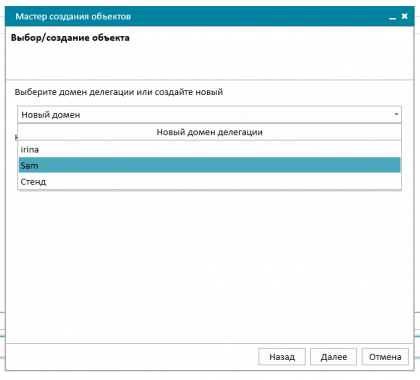420x380 pixels.
Task: Click the Выберите домен делегации label text
Action: (x=119, y=92)
